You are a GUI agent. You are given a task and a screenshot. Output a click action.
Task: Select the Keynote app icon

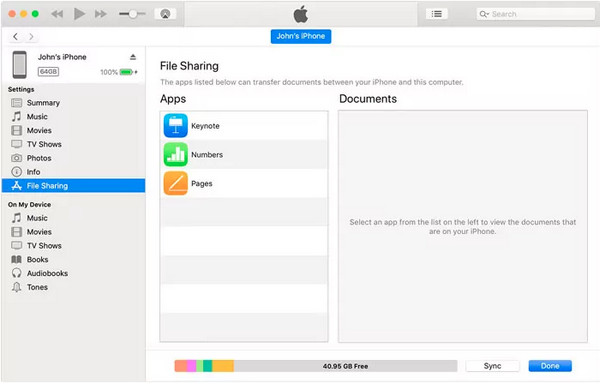176,125
